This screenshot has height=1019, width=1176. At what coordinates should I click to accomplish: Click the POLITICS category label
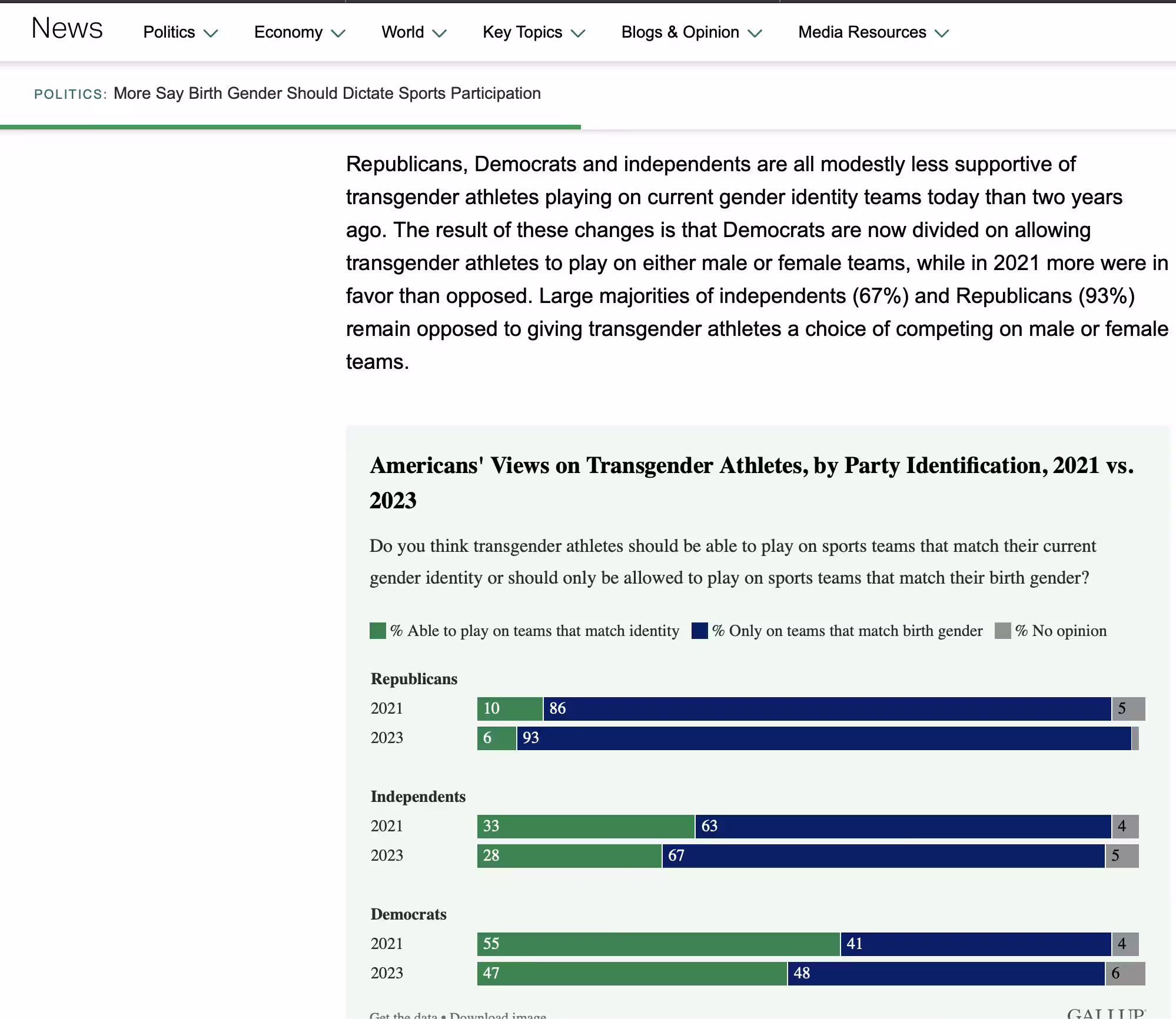[x=70, y=94]
